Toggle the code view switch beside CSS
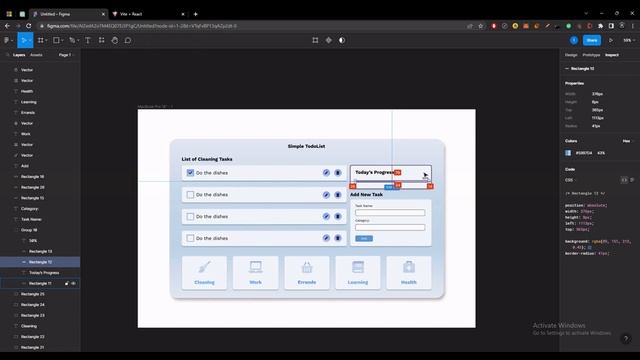Viewport: 640px width, 360px height. pos(624,180)
